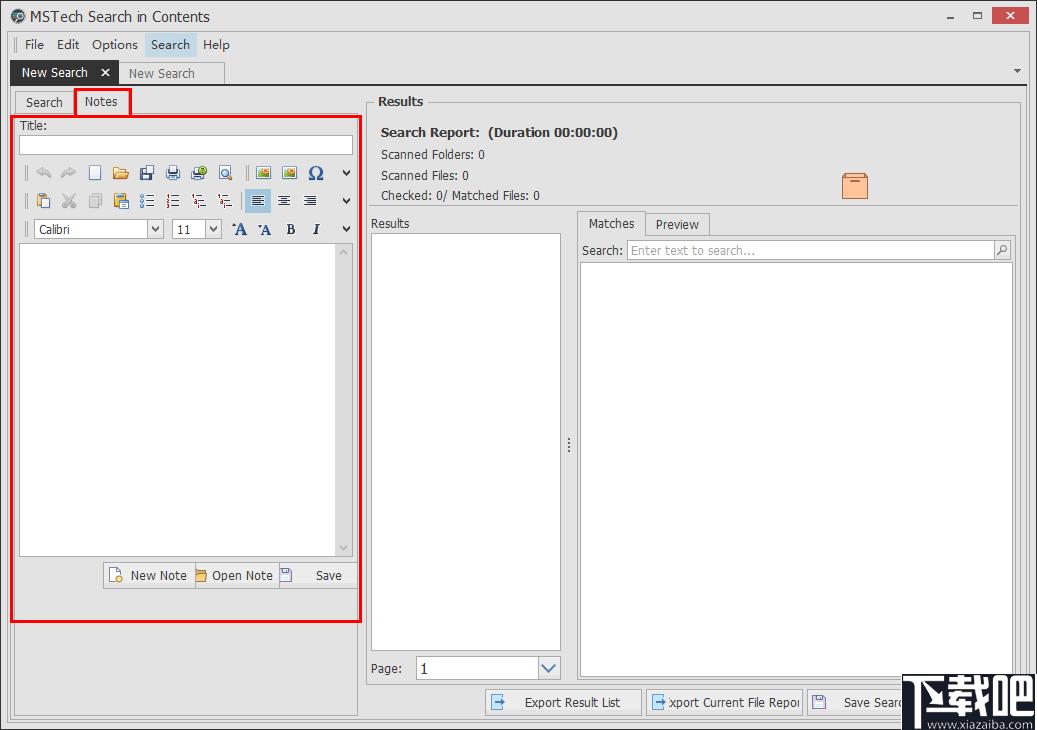Screen dimensions: 1037x730
Task: Switch to the Search sub-tab
Action: tap(44, 102)
